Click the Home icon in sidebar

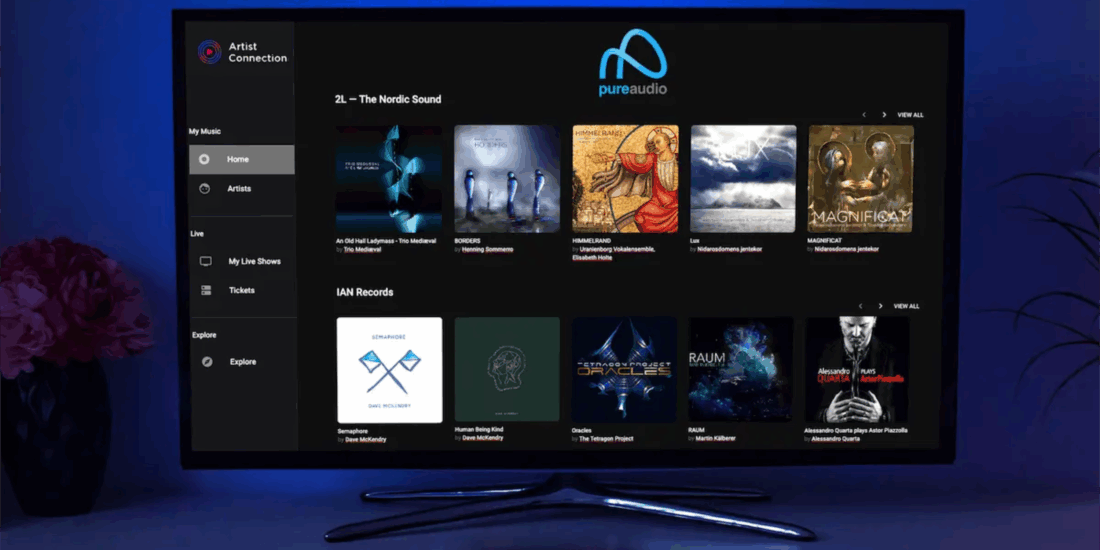(204, 159)
